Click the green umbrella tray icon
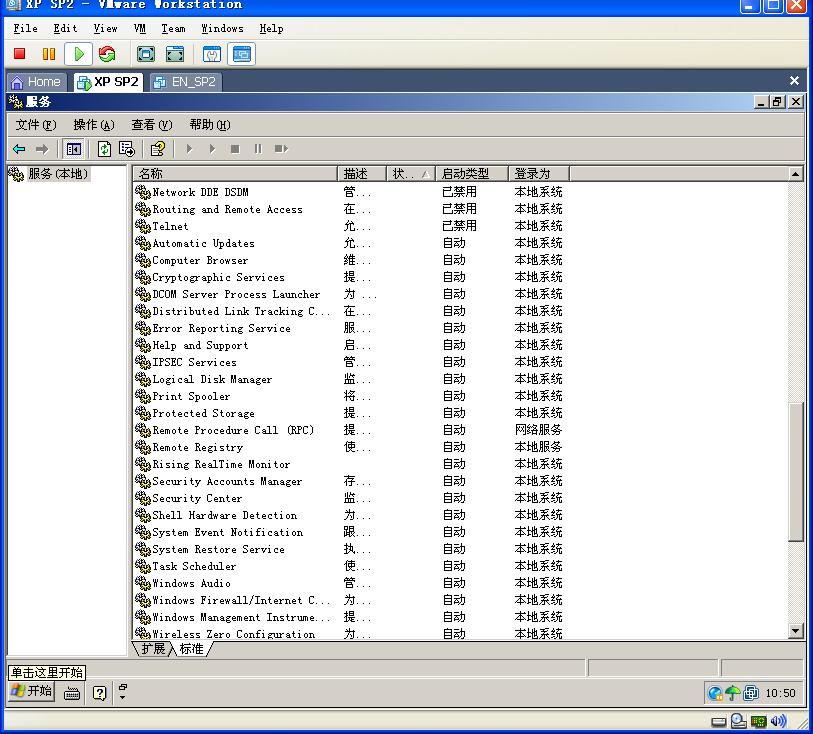Viewport: 813px width, 734px height. 733,693
